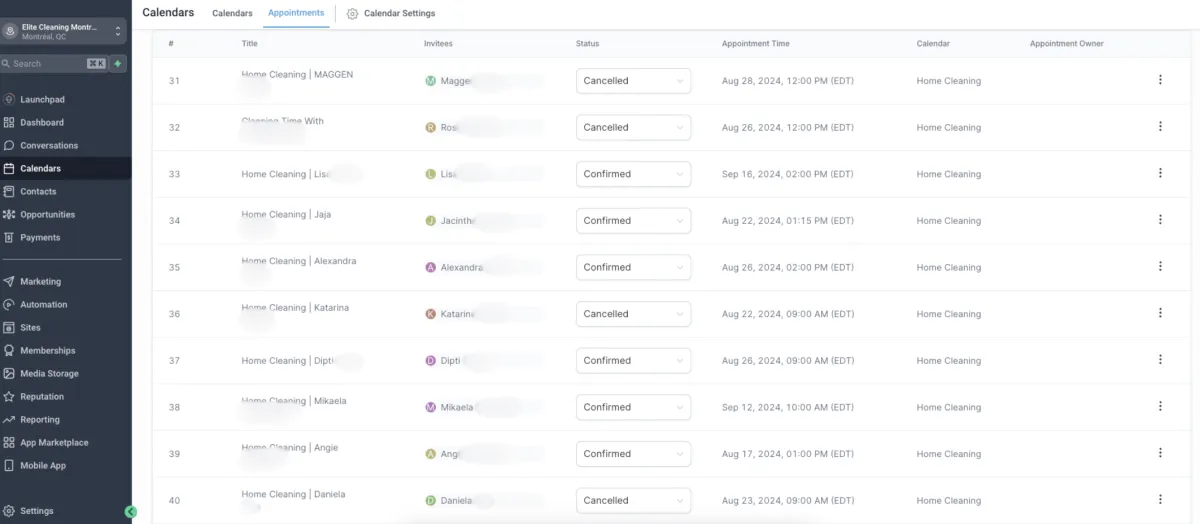The image size is (1200, 524).
Task: Click the Title column header
Action: 250,43
